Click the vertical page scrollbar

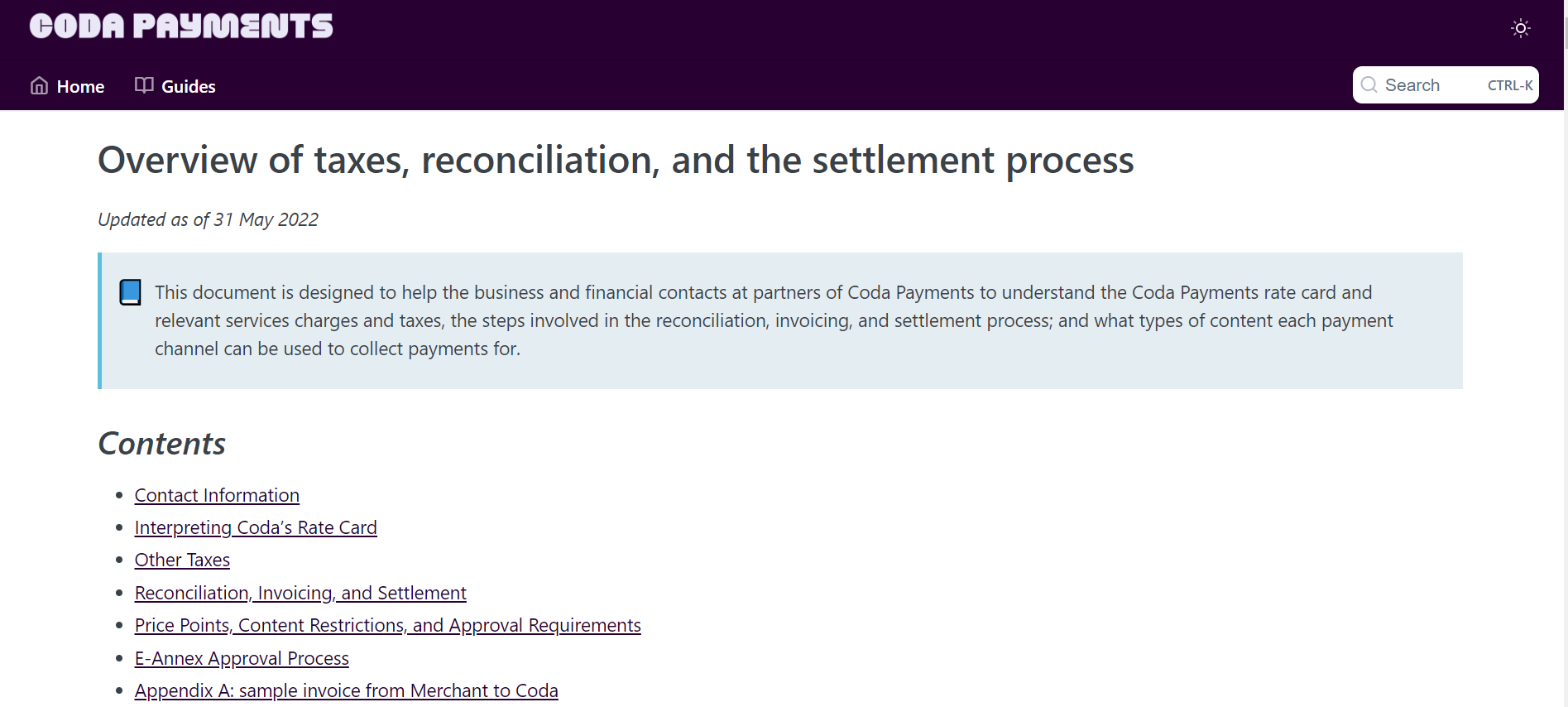tap(1565, 353)
